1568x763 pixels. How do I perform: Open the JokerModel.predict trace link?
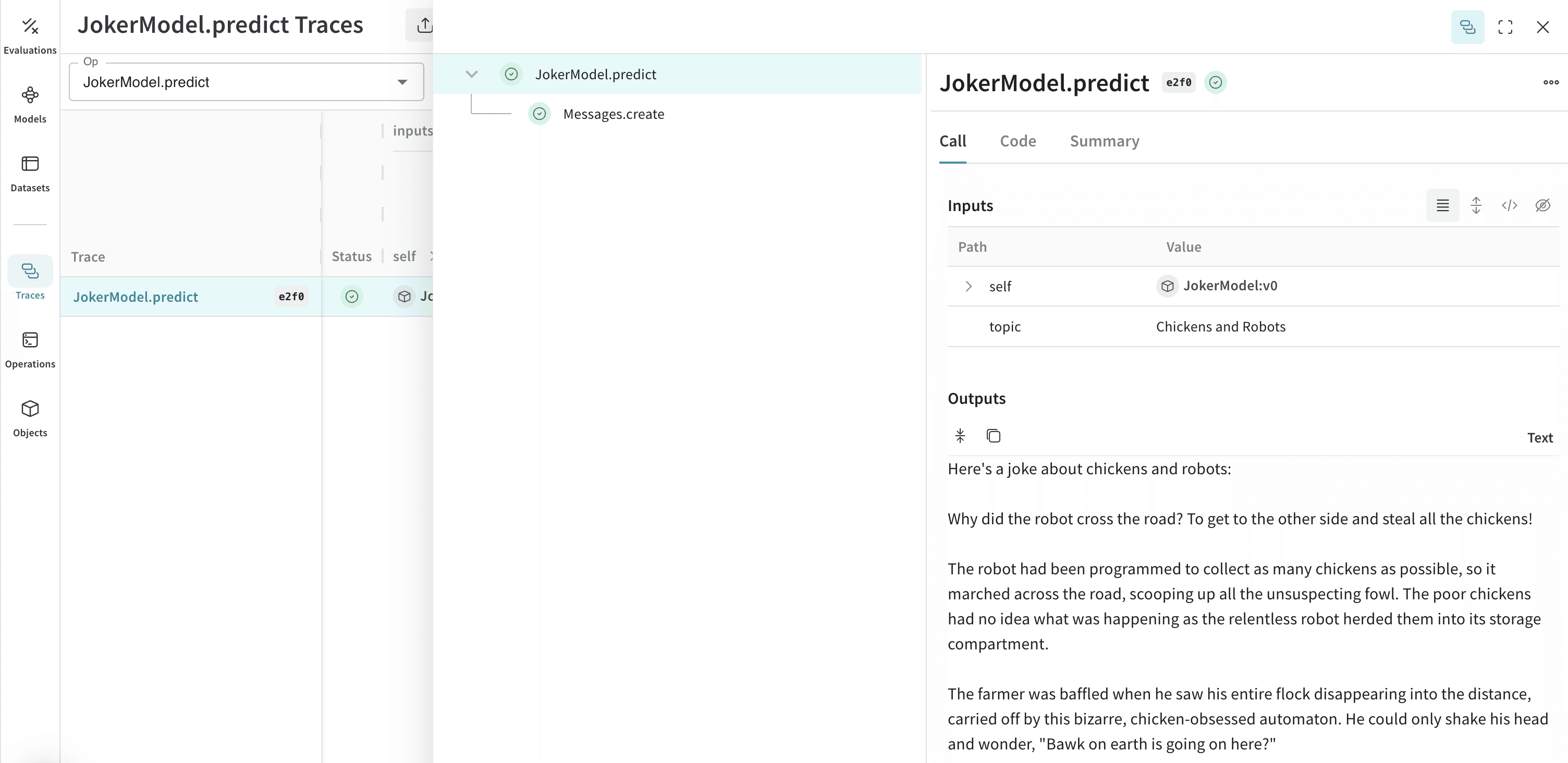pos(136,297)
